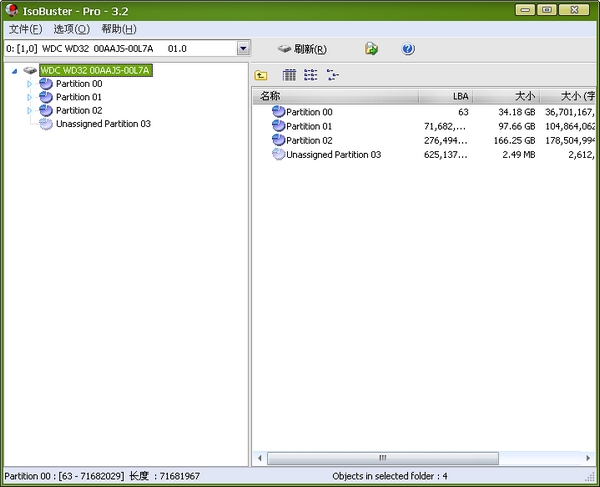Screen dimensions: 600x487
Task: Minimize the IsoBuster window
Action: [x=525, y=10]
